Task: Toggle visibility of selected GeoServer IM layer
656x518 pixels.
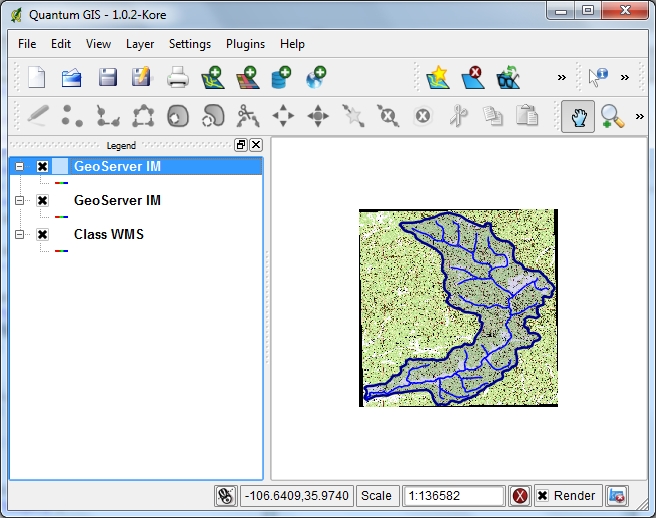Action: click(x=42, y=167)
